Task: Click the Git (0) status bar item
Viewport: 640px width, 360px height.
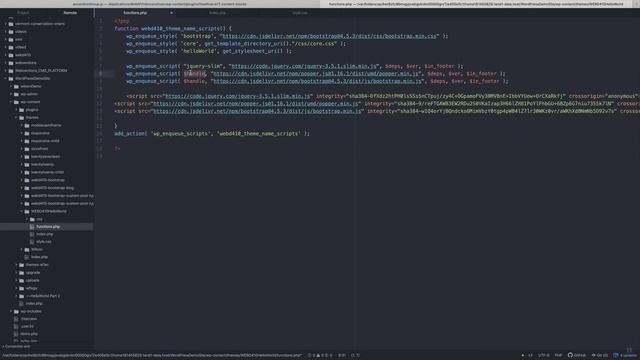Action: point(600,355)
